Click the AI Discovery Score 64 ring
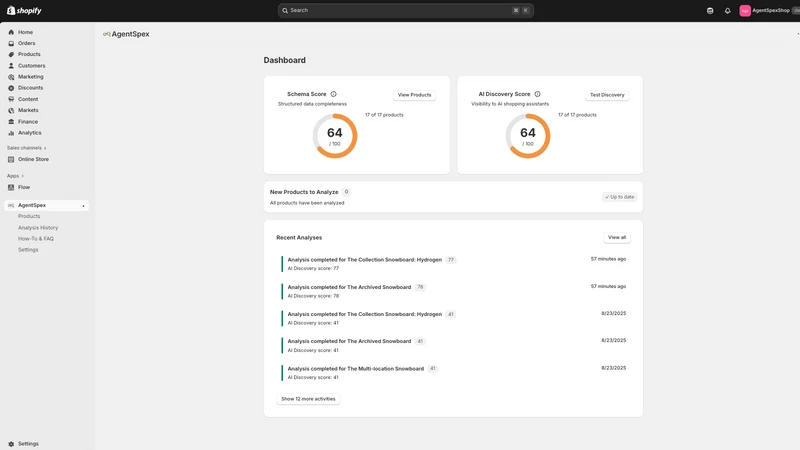Image resolution: width=800 pixels, height=450 pixels. point(528,136)
